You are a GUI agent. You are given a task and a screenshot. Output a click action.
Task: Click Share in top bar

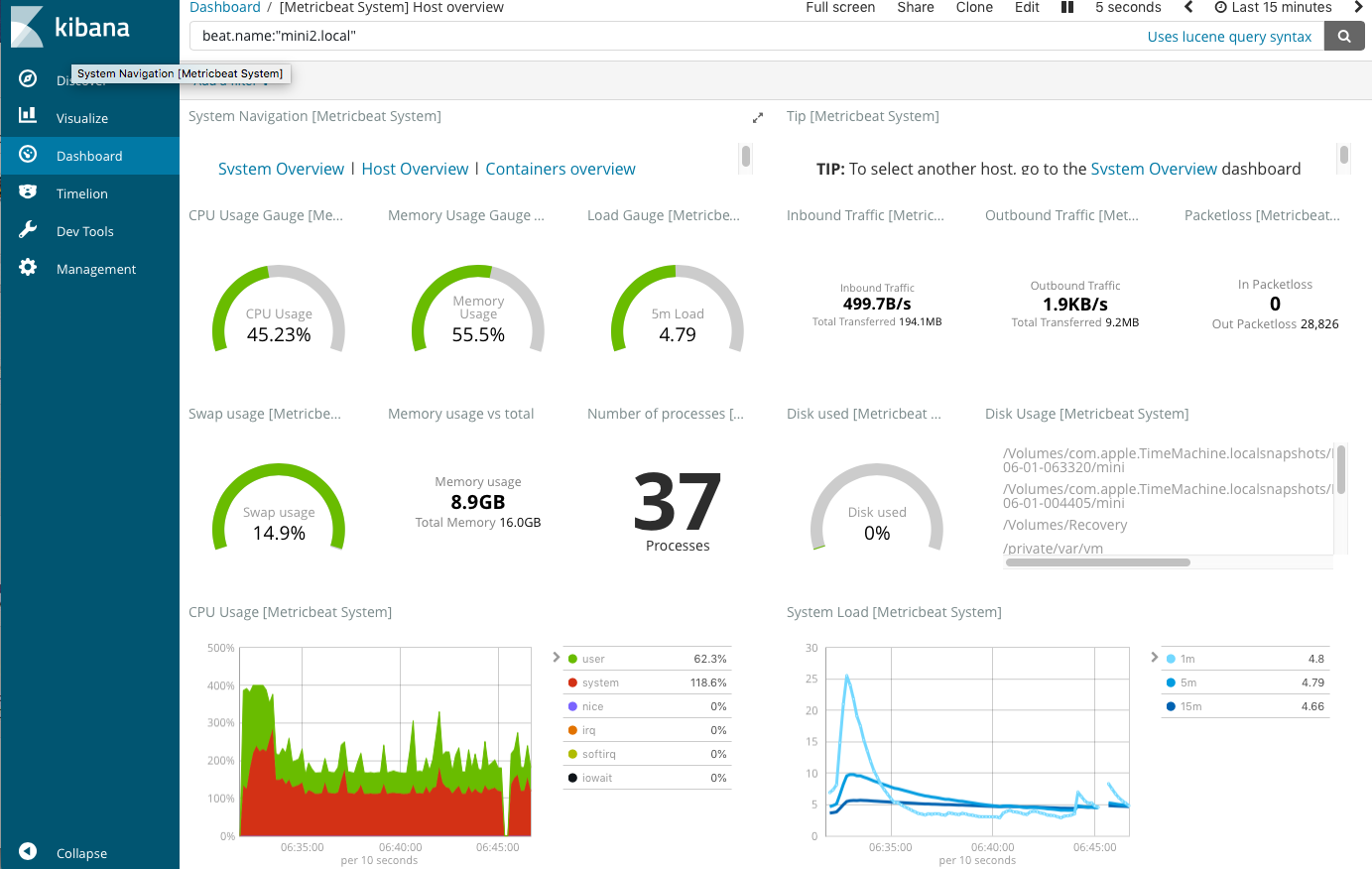coord(916,7)
